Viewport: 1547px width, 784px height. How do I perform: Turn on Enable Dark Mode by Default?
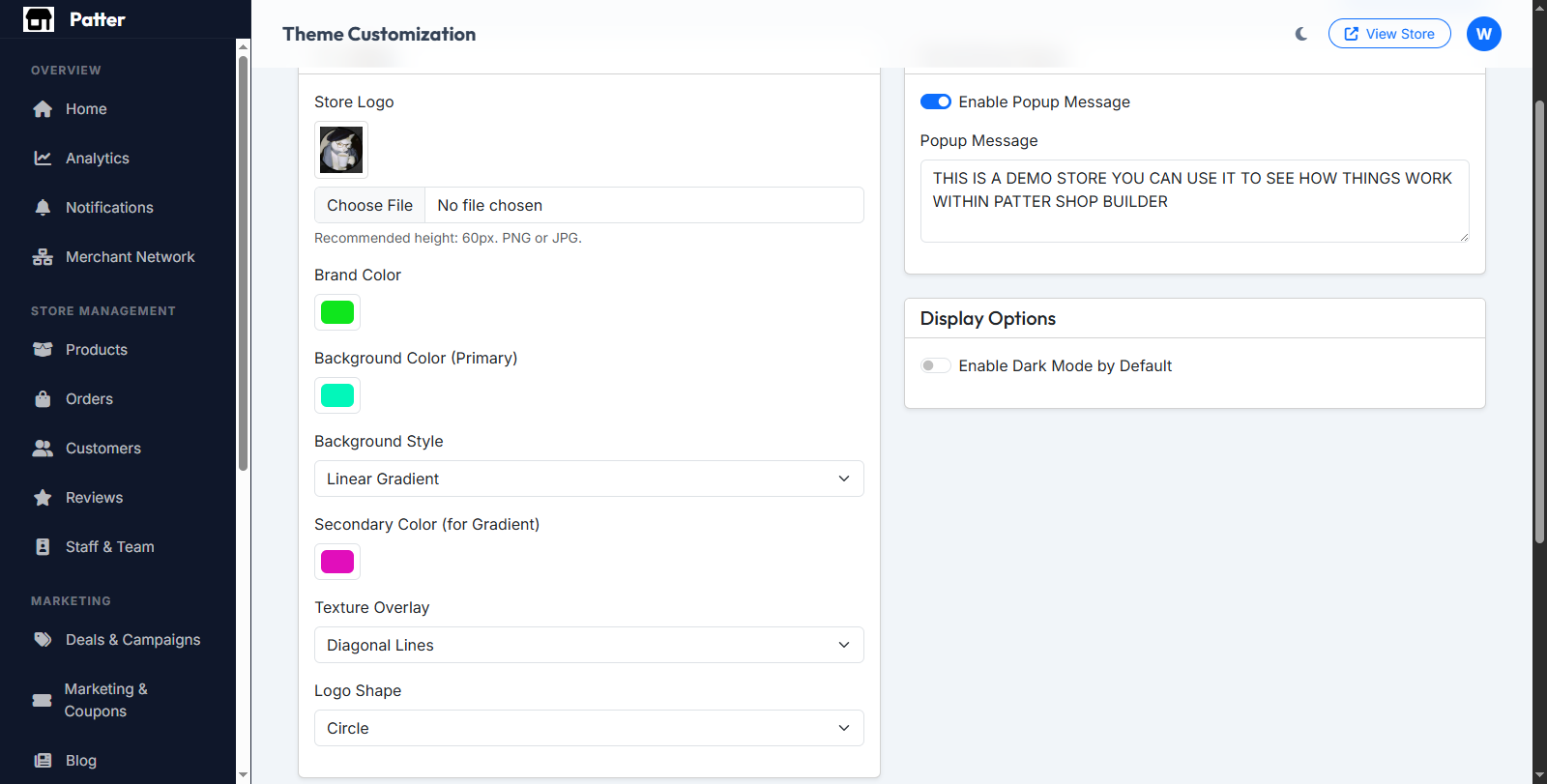935,366
